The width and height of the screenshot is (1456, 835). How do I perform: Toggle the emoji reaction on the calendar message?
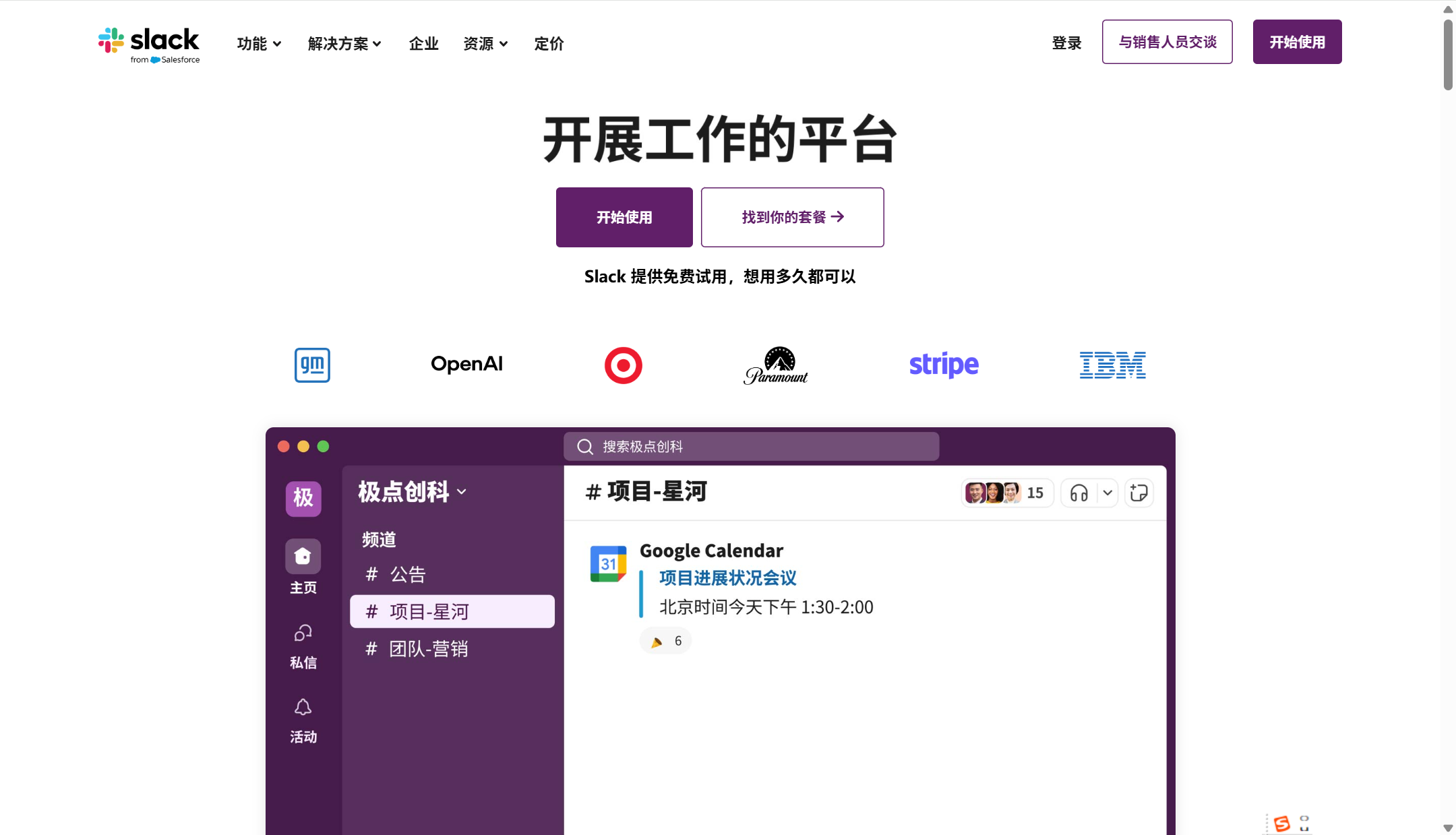pyautogui.click(x=665, y=640)
